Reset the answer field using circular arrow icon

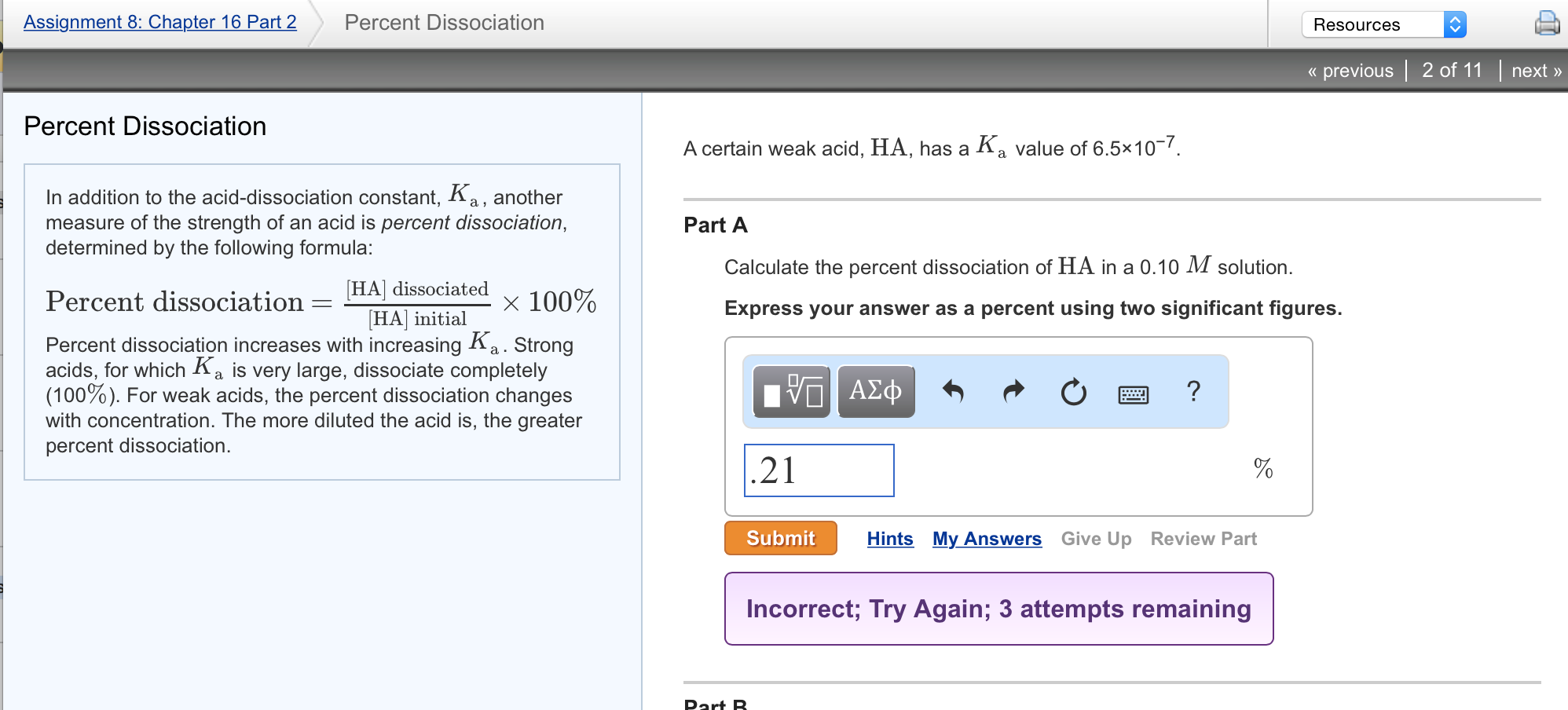(1073, 391)
